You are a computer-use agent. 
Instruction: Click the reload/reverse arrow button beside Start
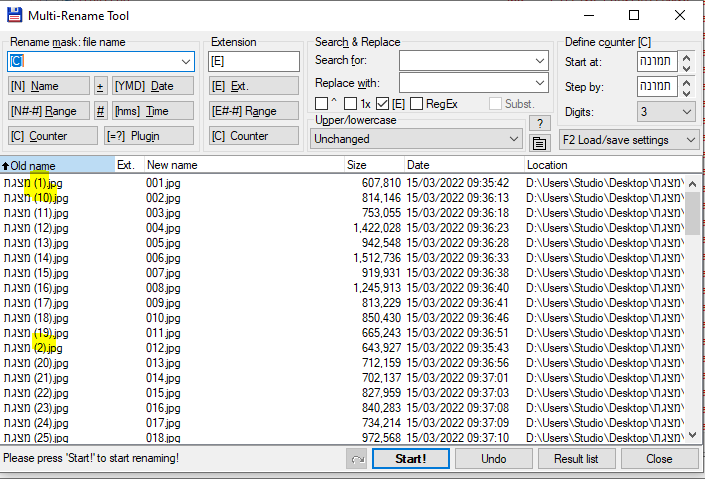[x=357, y=459]
